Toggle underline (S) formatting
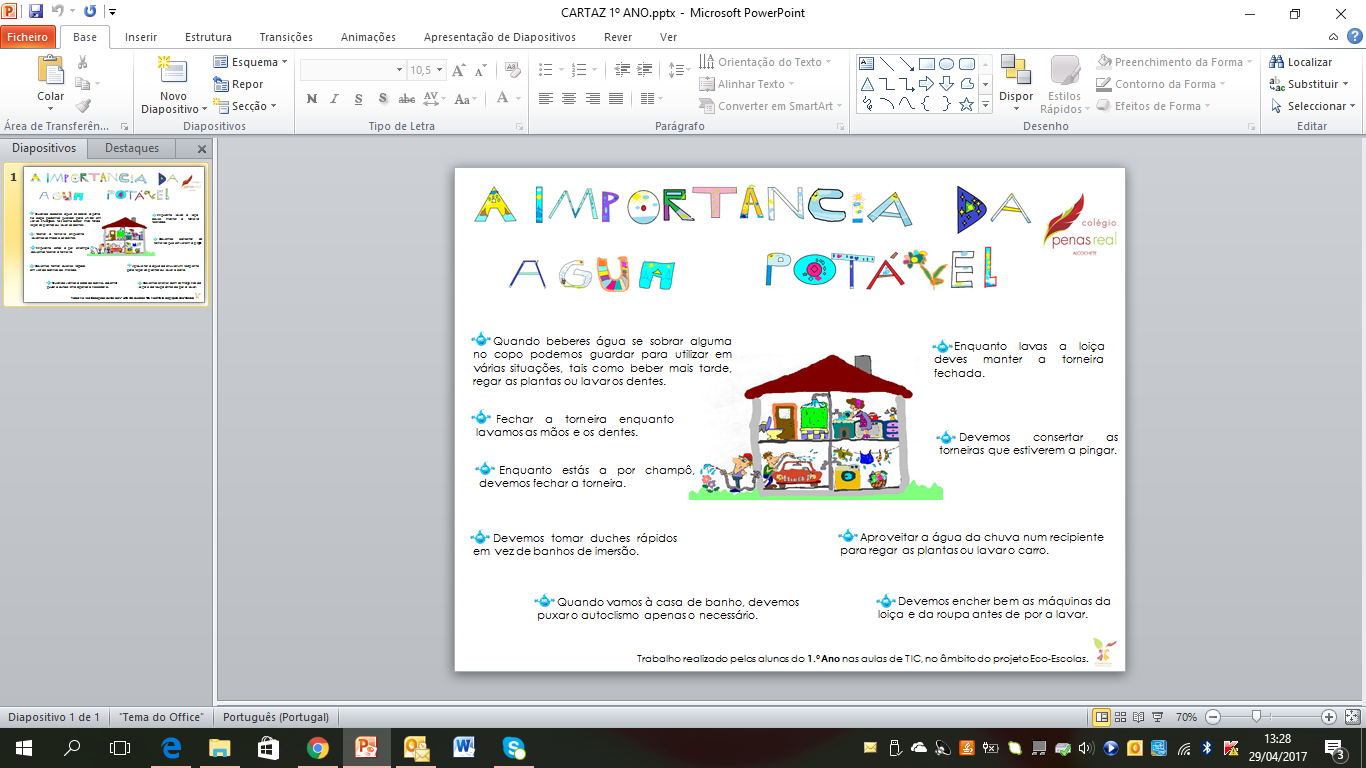1366x768 pixels. click(x=358, y=99)
